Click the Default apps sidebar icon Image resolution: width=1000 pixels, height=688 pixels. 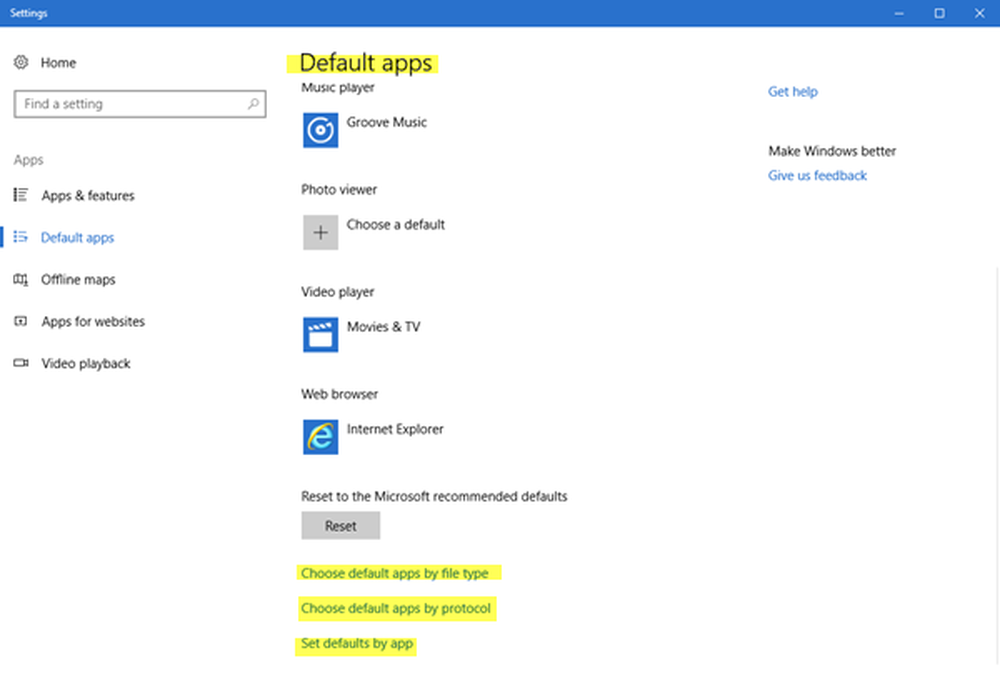[21, 237]
